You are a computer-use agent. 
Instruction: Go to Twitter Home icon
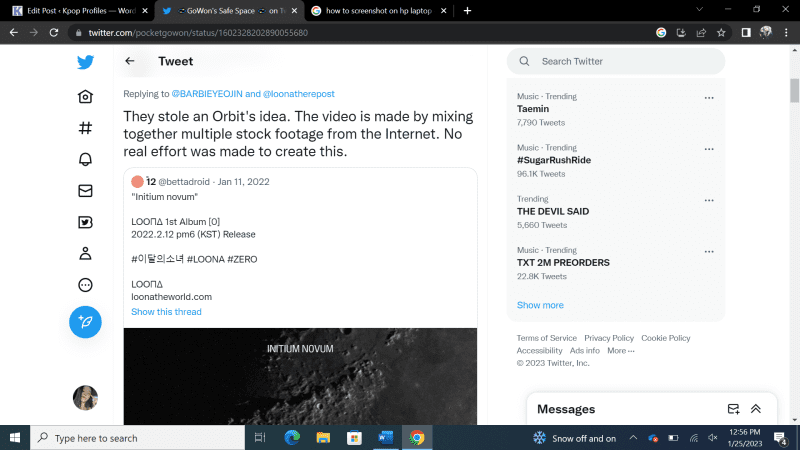click(85, 97)
